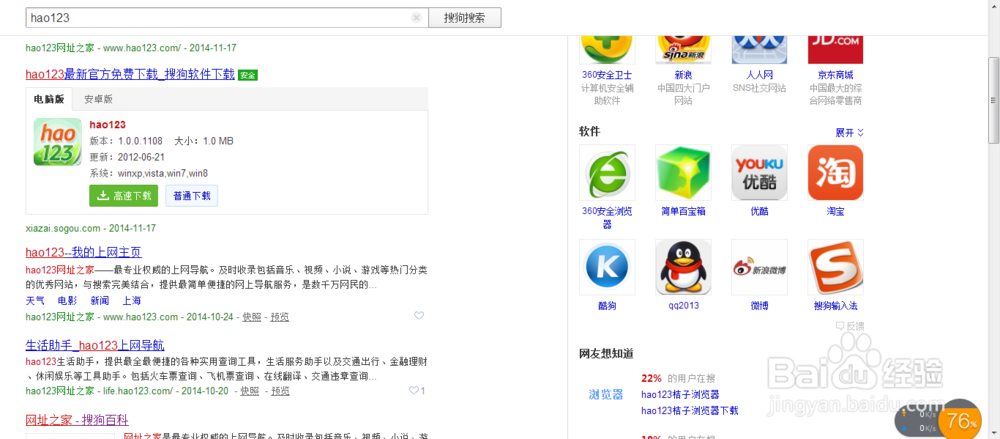Click the page vertical scrollbar thumb
Image resolution: width=1000 pixels, height=439 pixels.
[994, 100]
